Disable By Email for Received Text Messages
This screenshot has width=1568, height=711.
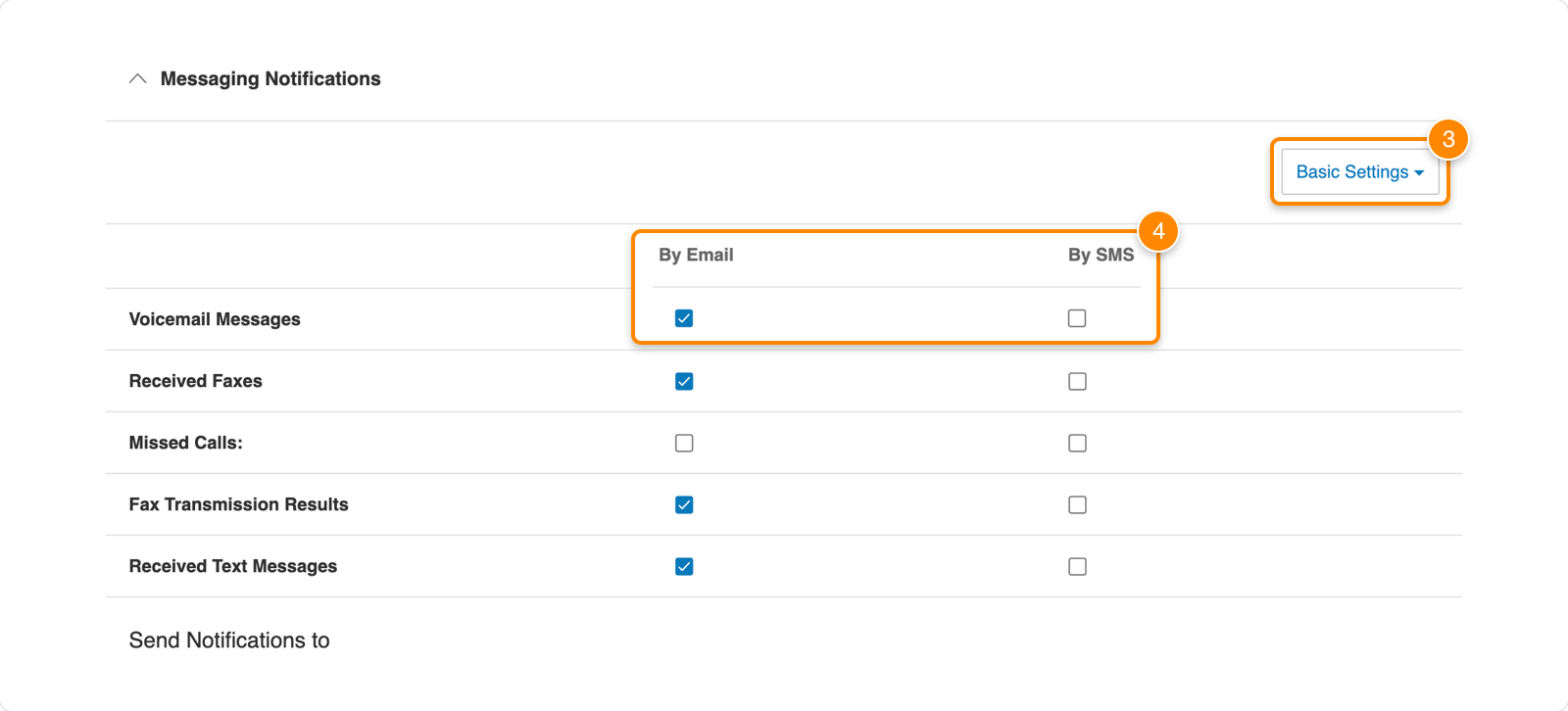tap(684, 566)
